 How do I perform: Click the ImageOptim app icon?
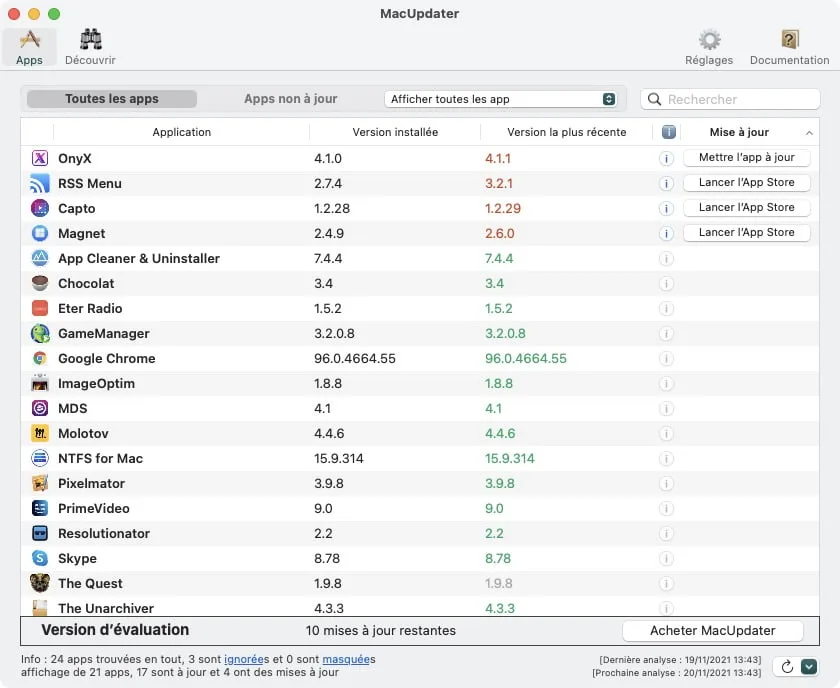pos(40,383)
